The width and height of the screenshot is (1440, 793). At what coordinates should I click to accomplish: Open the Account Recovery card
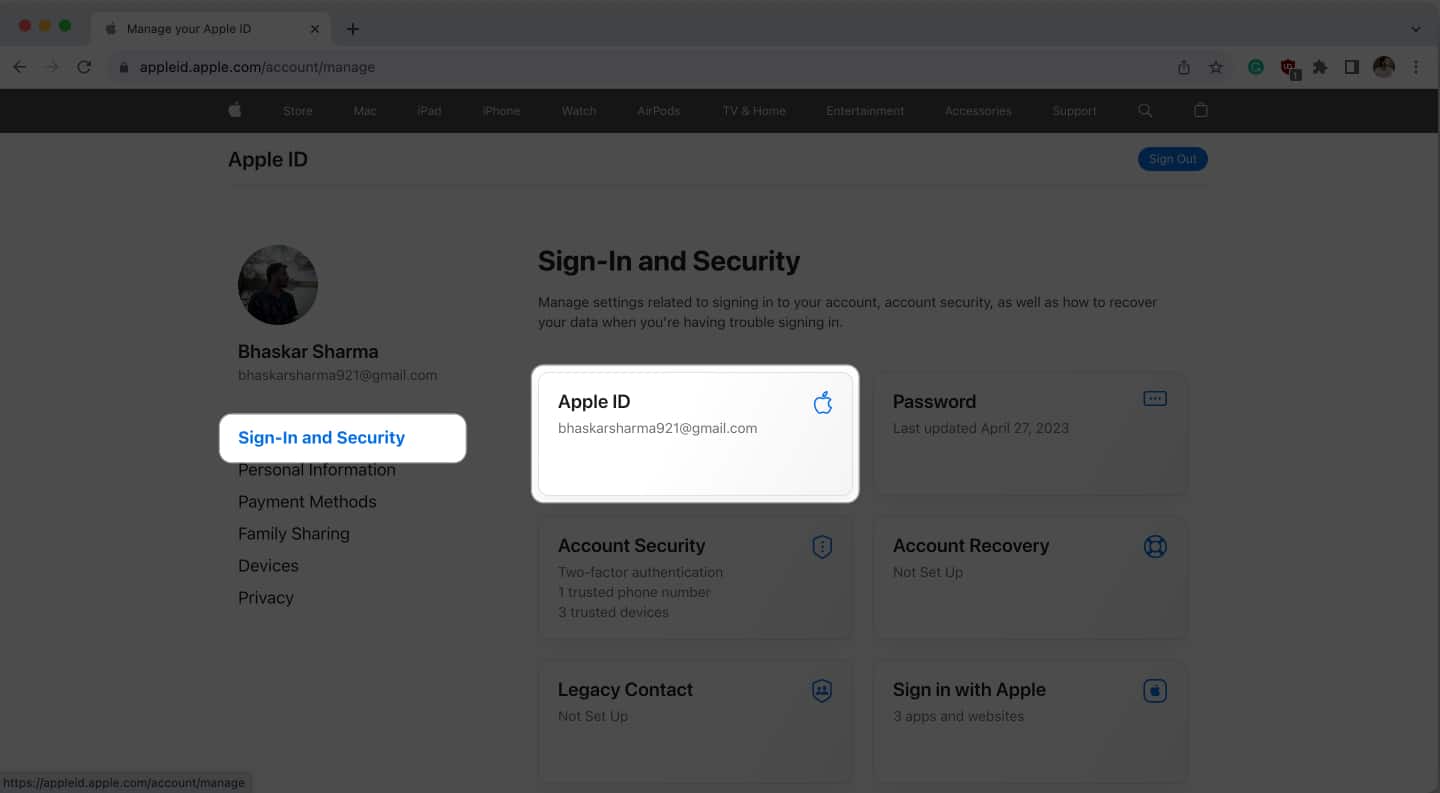(x=1030, y=578)
